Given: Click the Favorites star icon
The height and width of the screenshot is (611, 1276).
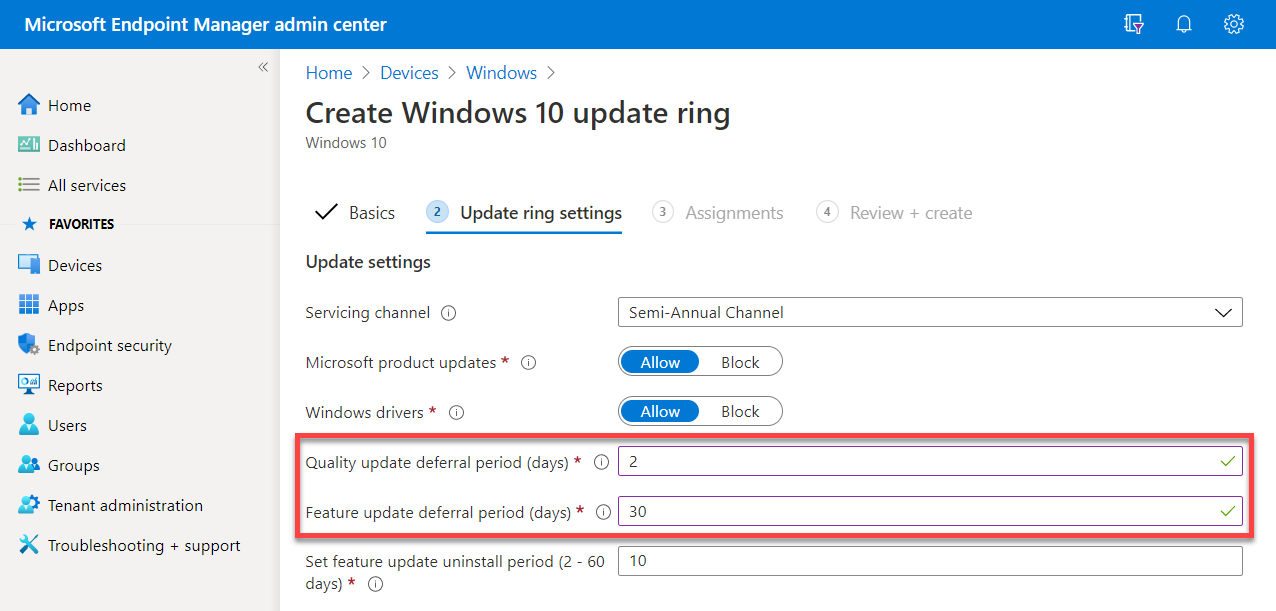Looking at the screenshot, I should (x=29, y=224).
